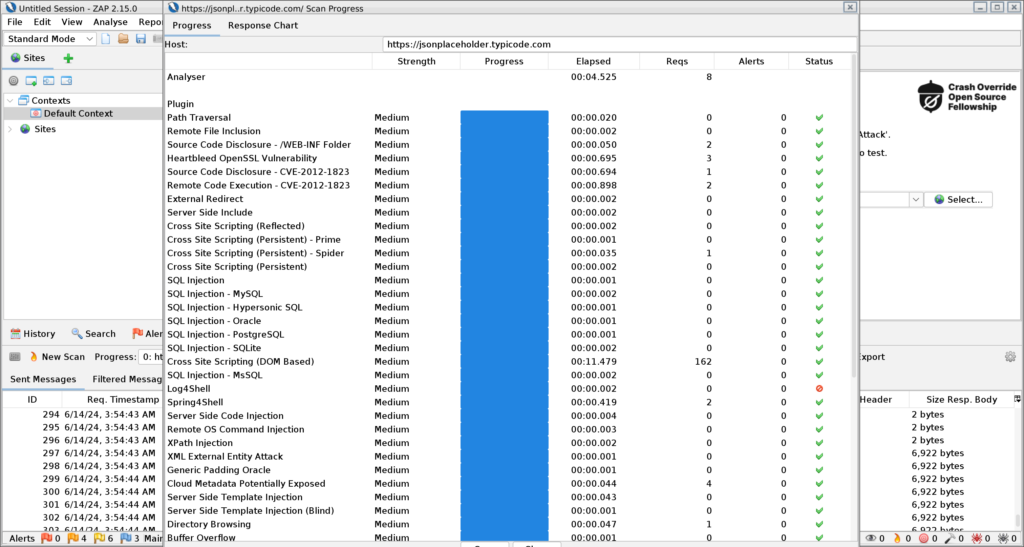The width and height of the screenshot is (1024, 547).
Task: Switch to the Response Chart tab
Action: click(263, 25)
